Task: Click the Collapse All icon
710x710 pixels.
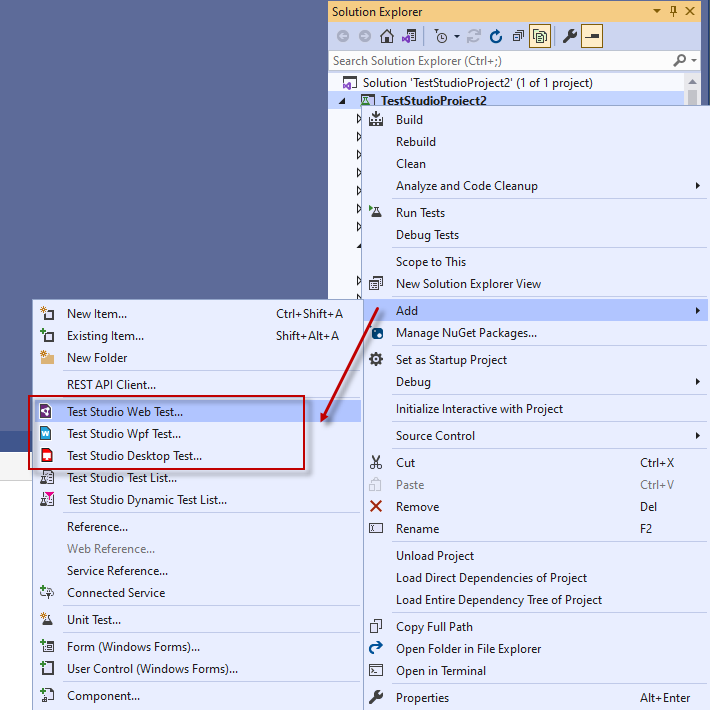Action: 518,36
